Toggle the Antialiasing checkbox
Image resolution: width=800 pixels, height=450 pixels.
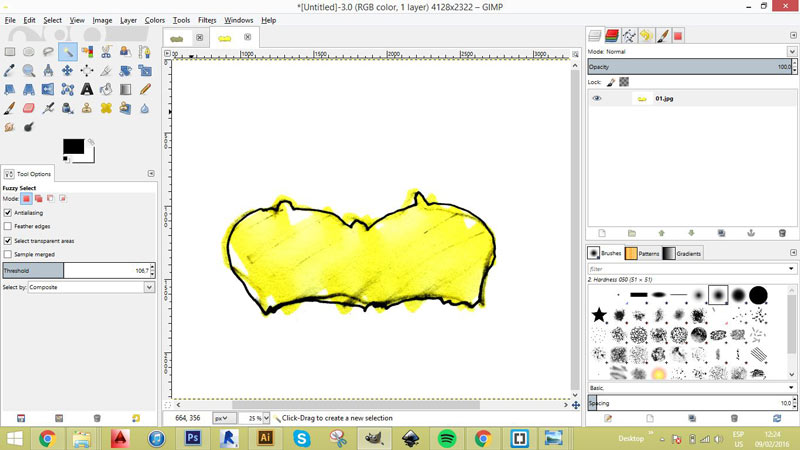(x=8, y=213)
